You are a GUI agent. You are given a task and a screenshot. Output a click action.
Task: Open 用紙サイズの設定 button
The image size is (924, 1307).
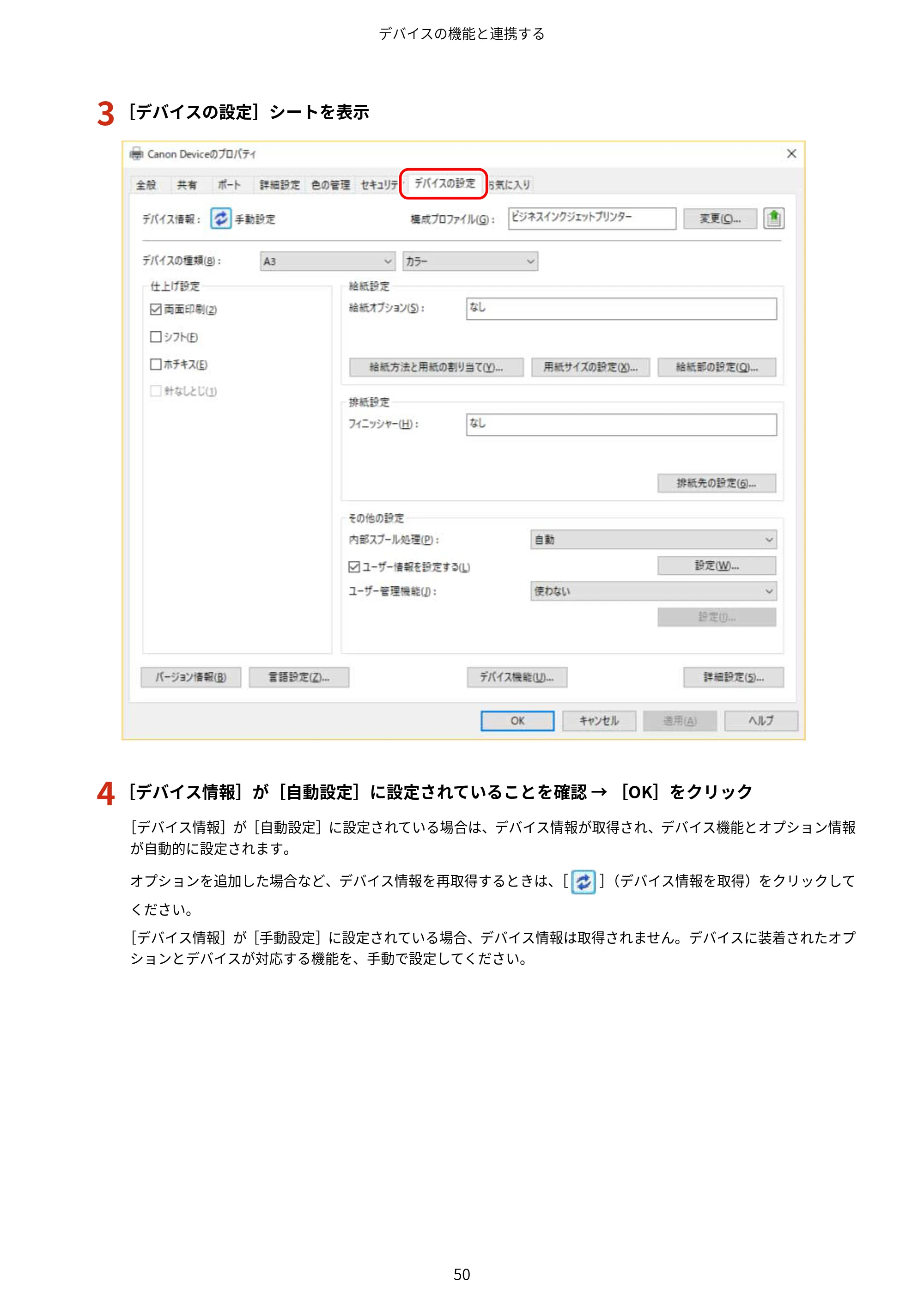[590, 367]
